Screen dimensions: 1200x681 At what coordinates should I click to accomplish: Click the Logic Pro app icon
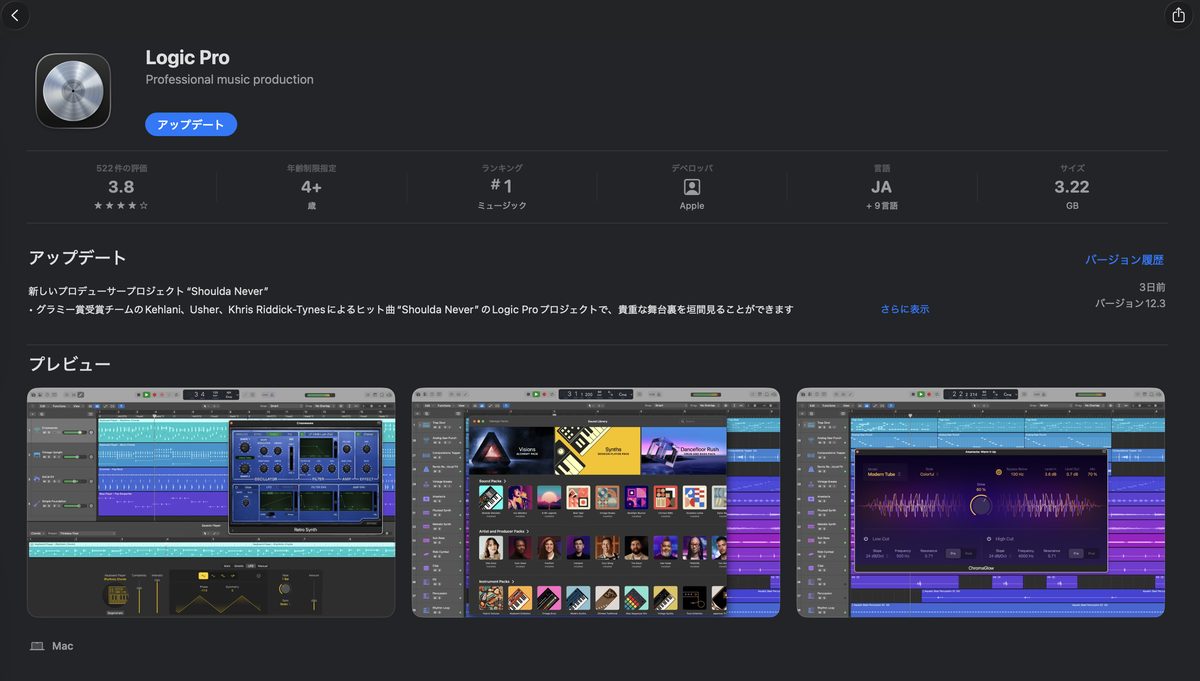pos(73,91)
